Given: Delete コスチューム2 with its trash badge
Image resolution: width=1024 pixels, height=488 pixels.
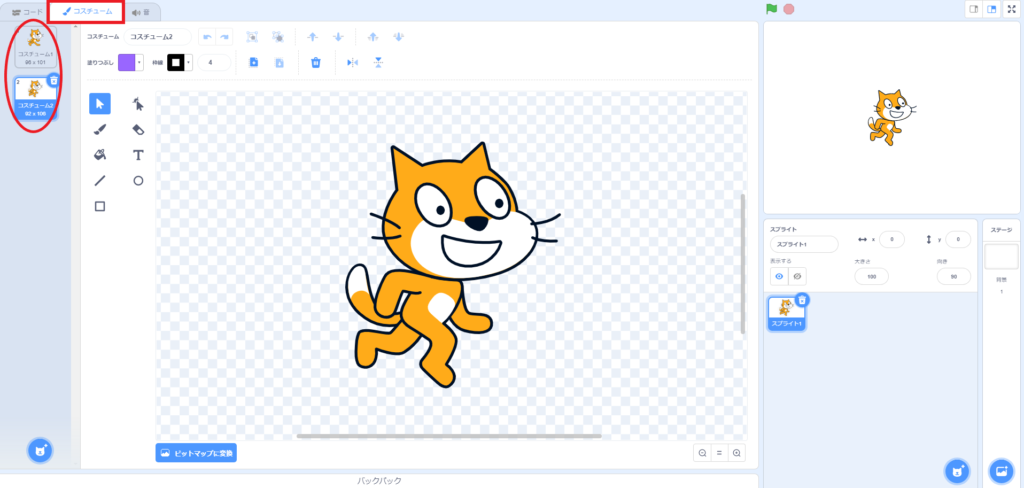Looking at the screenshot, I should pos(54,80).
